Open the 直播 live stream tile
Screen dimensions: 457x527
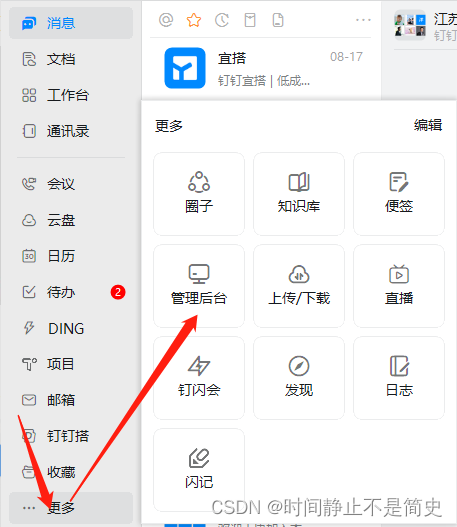399,286
